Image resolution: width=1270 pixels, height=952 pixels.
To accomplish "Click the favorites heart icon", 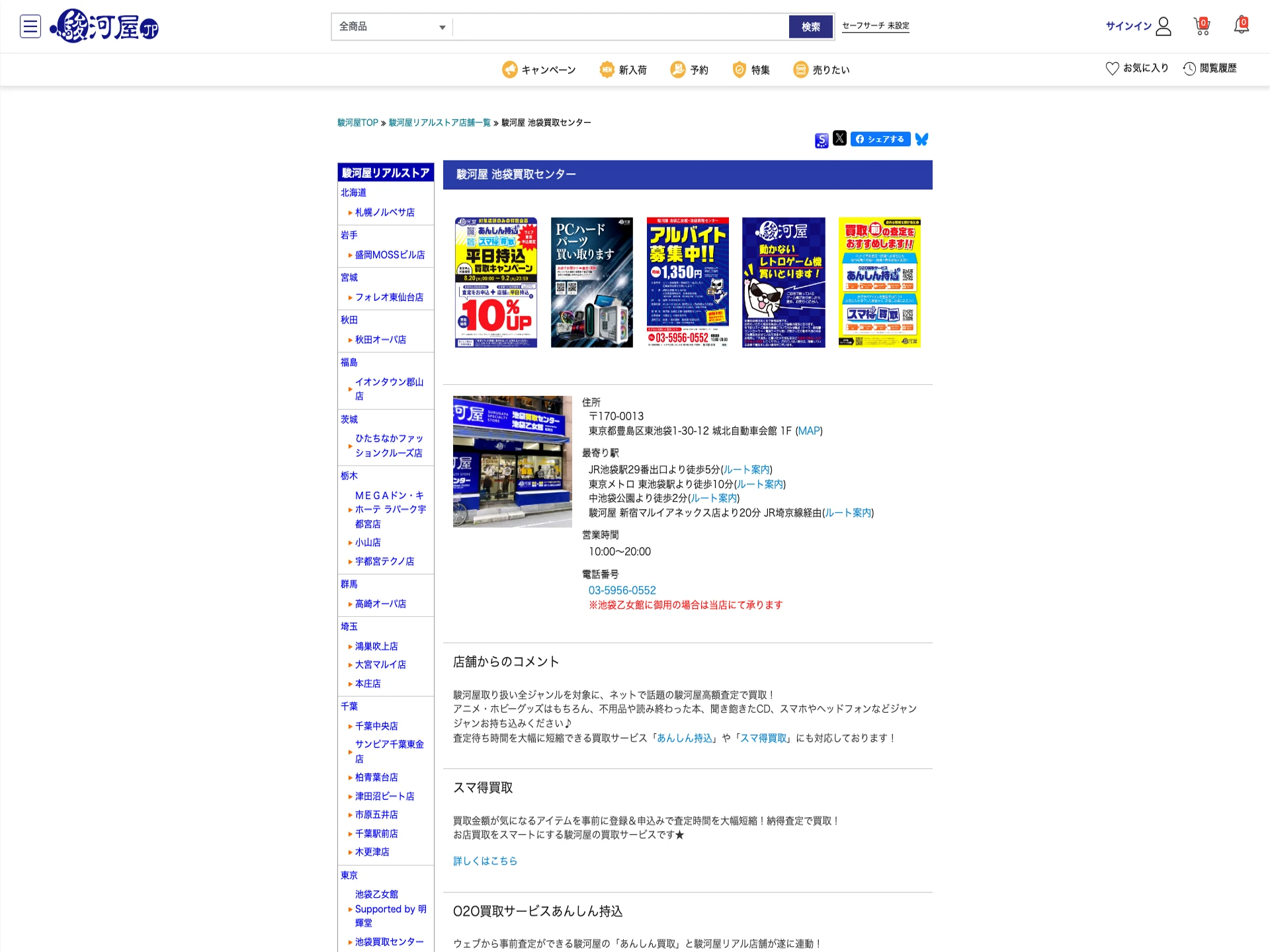I will tap(1113, 68).
